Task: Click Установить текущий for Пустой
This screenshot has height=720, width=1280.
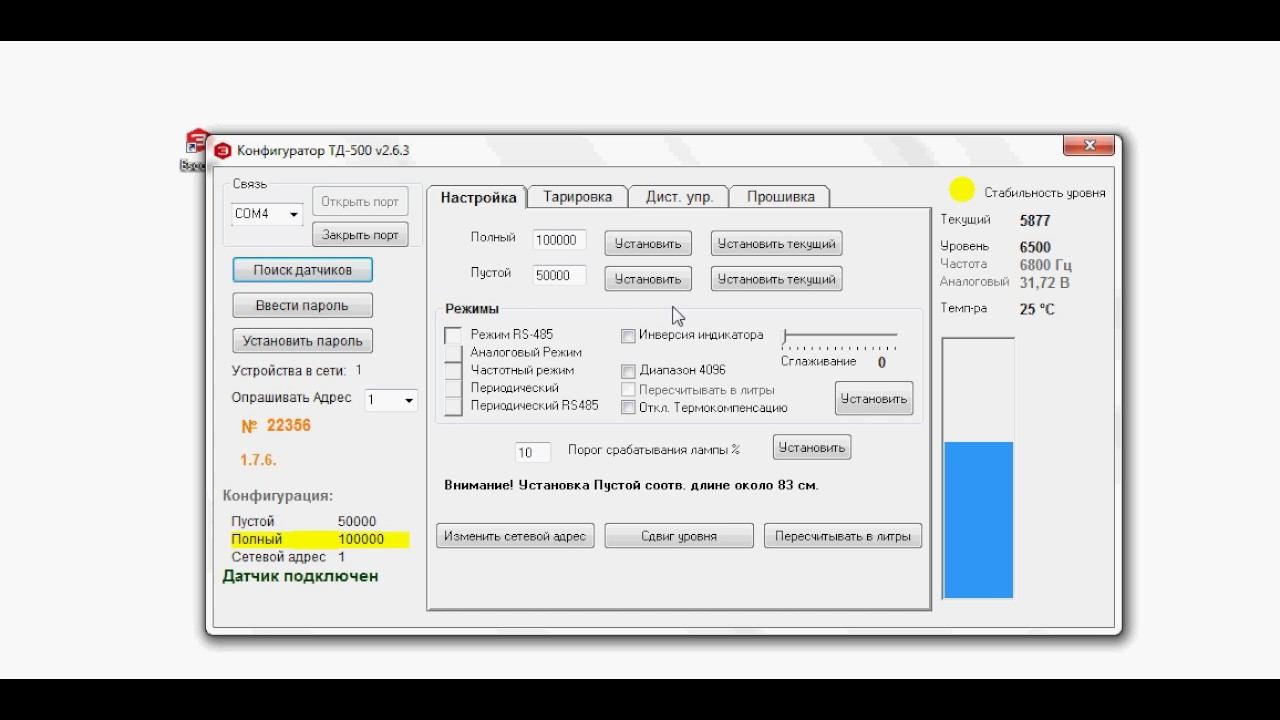Action: [777, 279]
